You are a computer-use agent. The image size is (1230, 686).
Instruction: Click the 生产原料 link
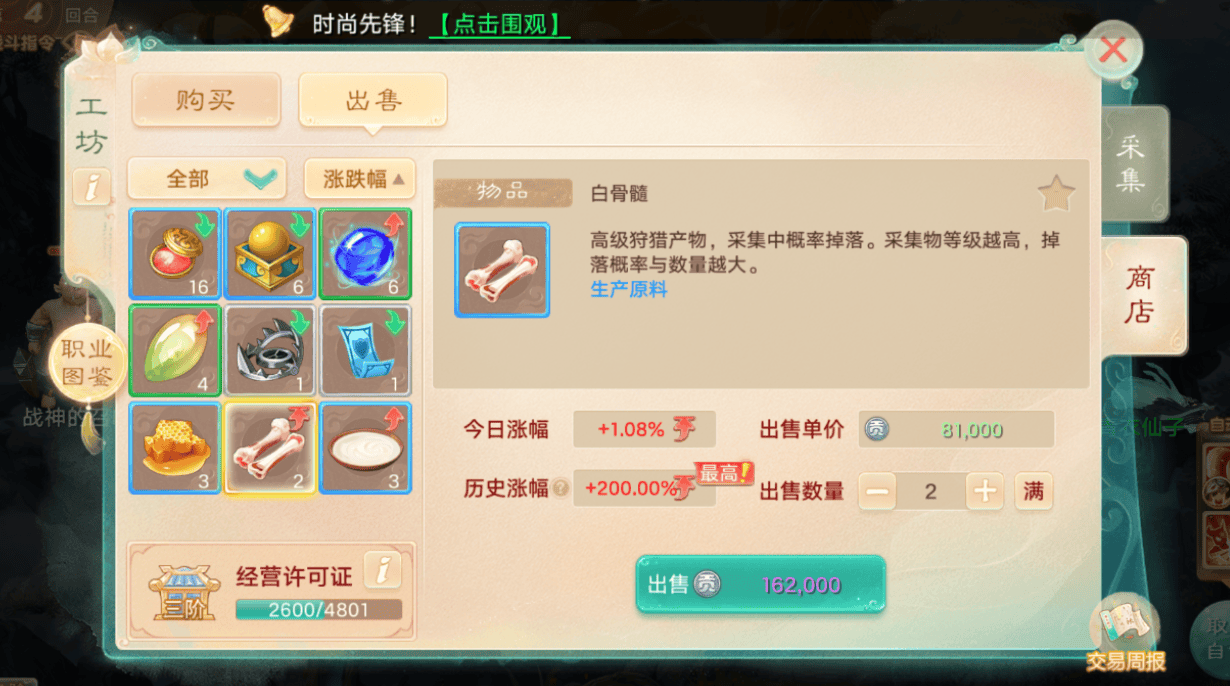[x=629, y=290]
